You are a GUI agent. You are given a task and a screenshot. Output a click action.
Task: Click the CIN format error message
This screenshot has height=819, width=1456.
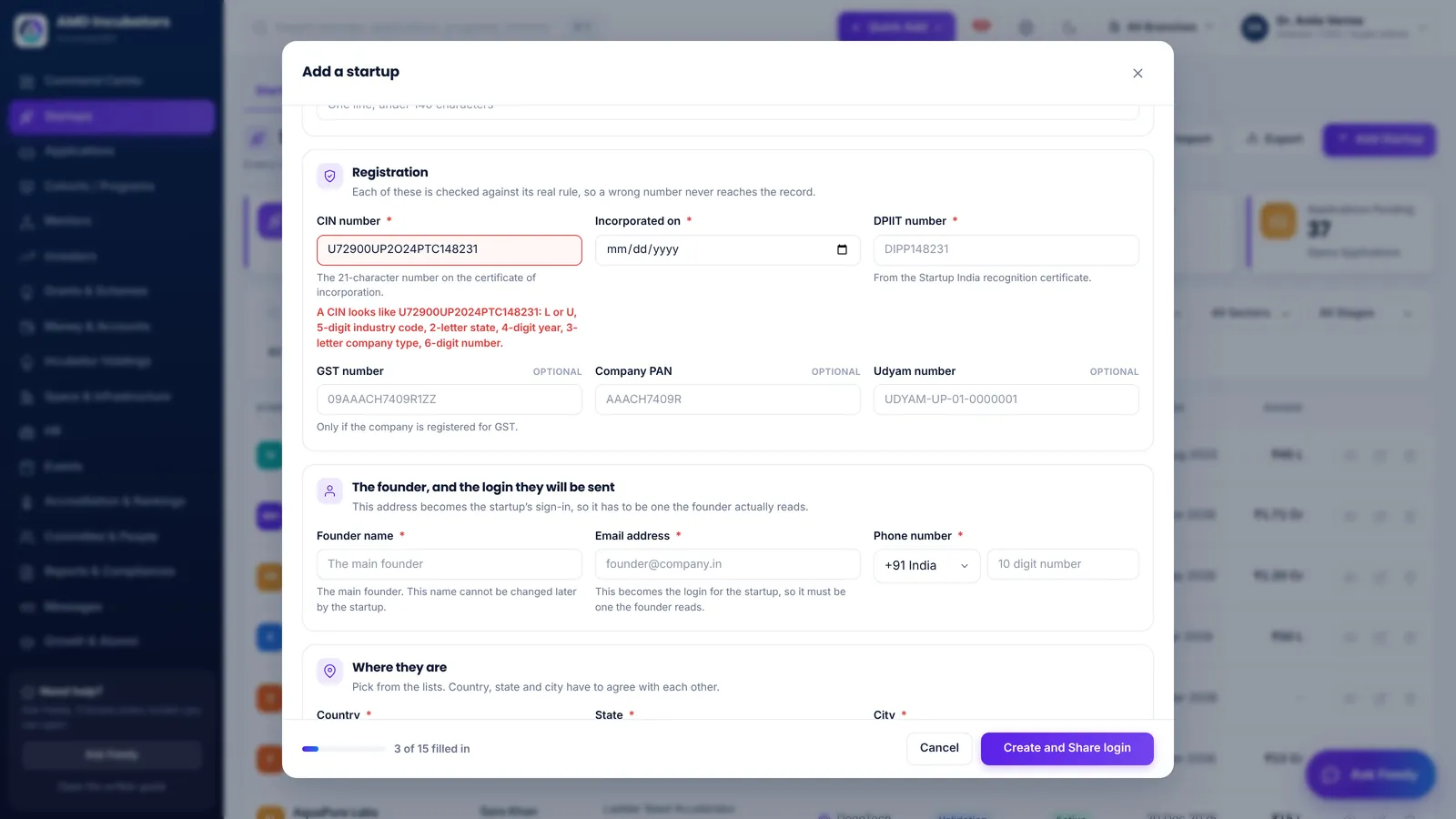(x=448, y=328)
